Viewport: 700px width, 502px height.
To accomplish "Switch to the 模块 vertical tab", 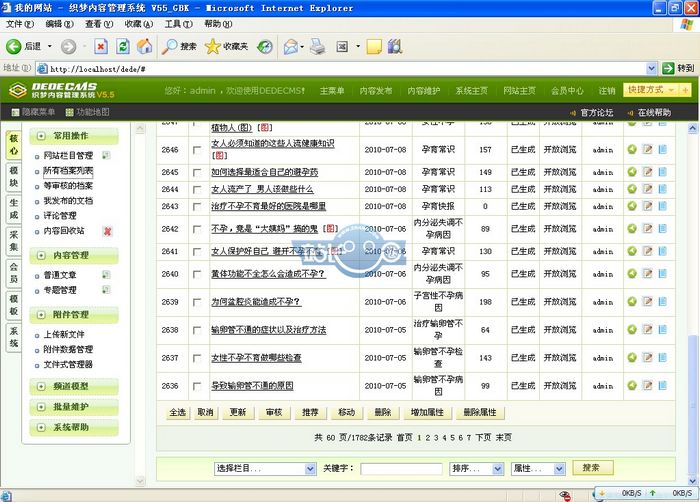I will (x=14, y=177).
